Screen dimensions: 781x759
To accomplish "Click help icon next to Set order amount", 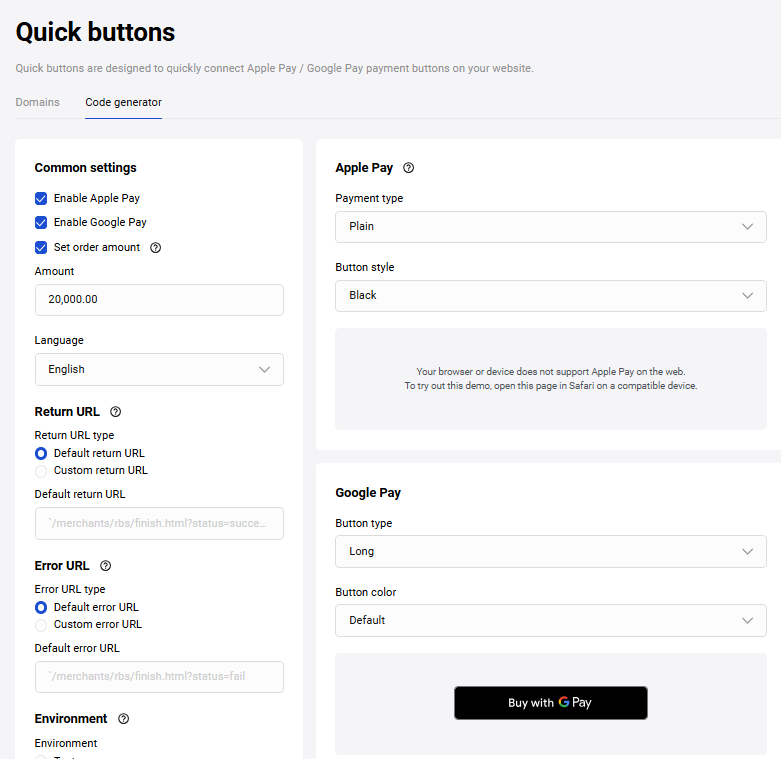I will (155, 248).
